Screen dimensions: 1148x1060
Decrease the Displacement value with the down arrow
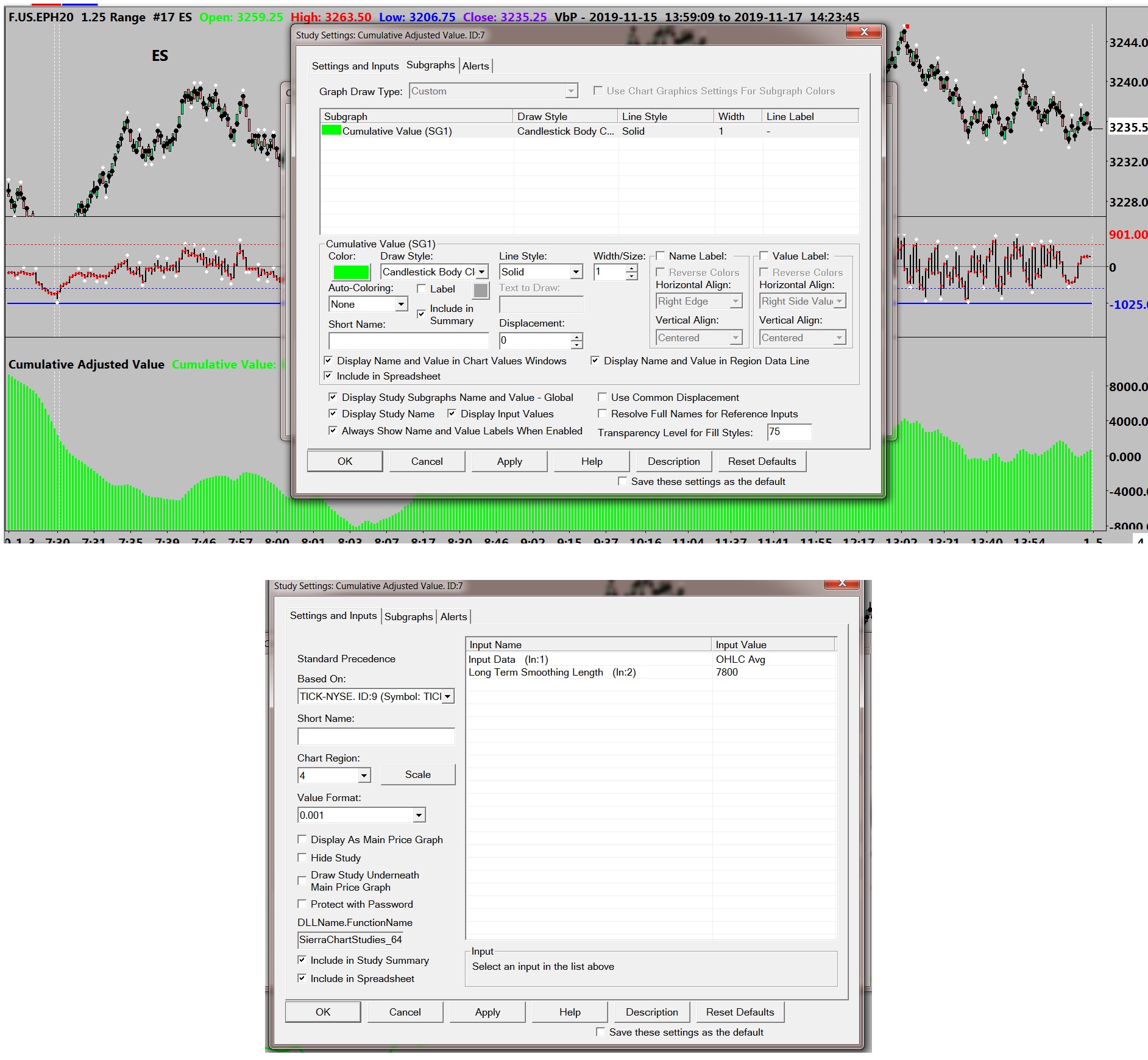click(x=576, y=344)
